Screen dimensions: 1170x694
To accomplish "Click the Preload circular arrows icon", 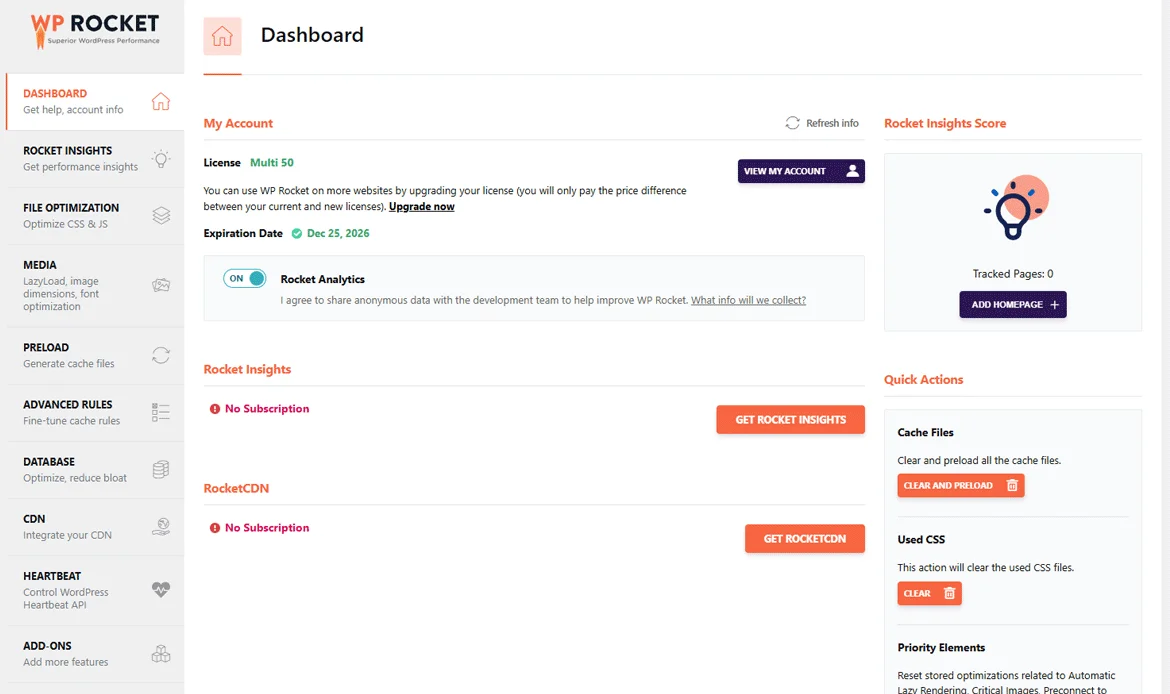I will click(161, 355).
